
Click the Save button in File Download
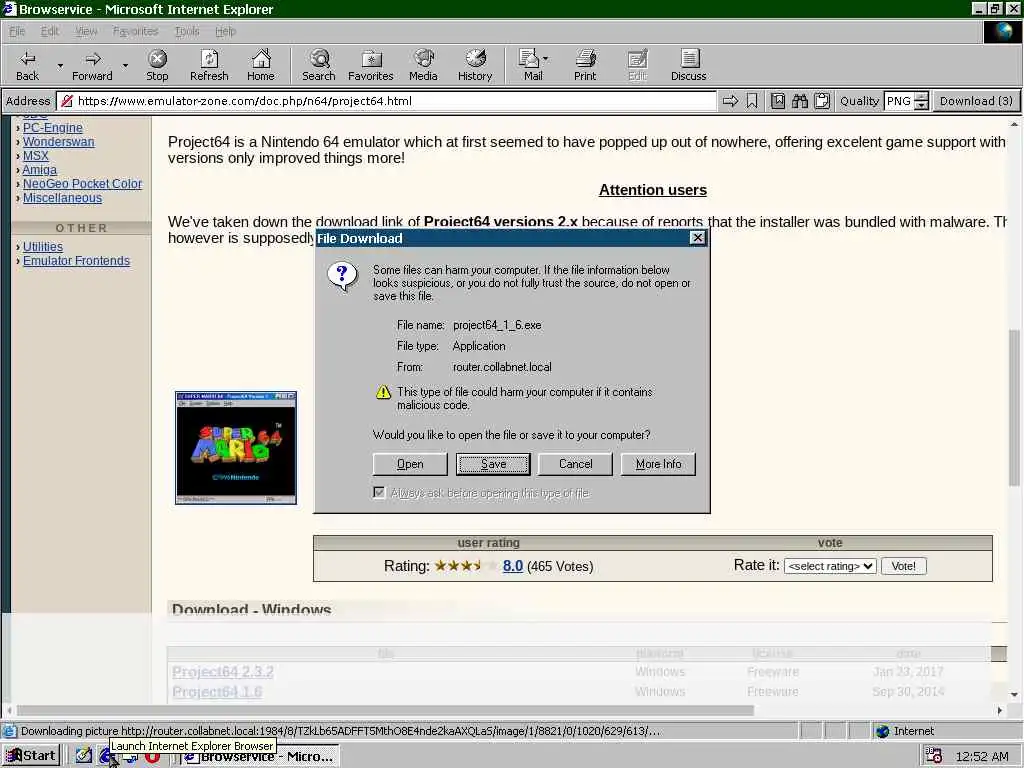pos(493,464)
